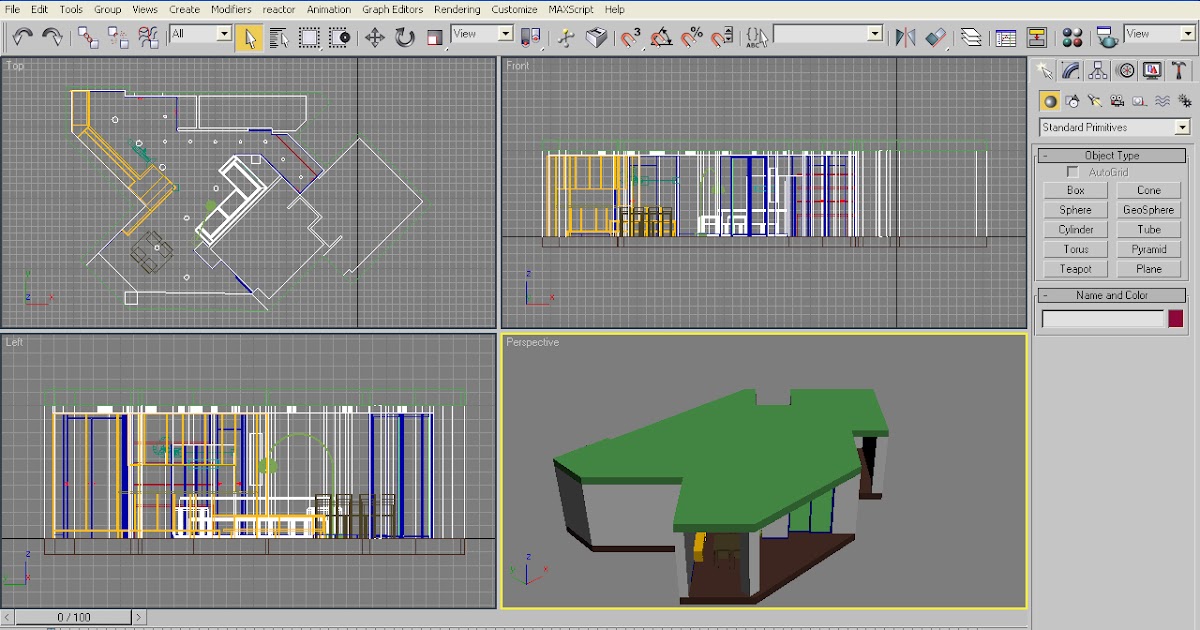Open the Material Editor
1200x630 pixels.
[1072, 38]
